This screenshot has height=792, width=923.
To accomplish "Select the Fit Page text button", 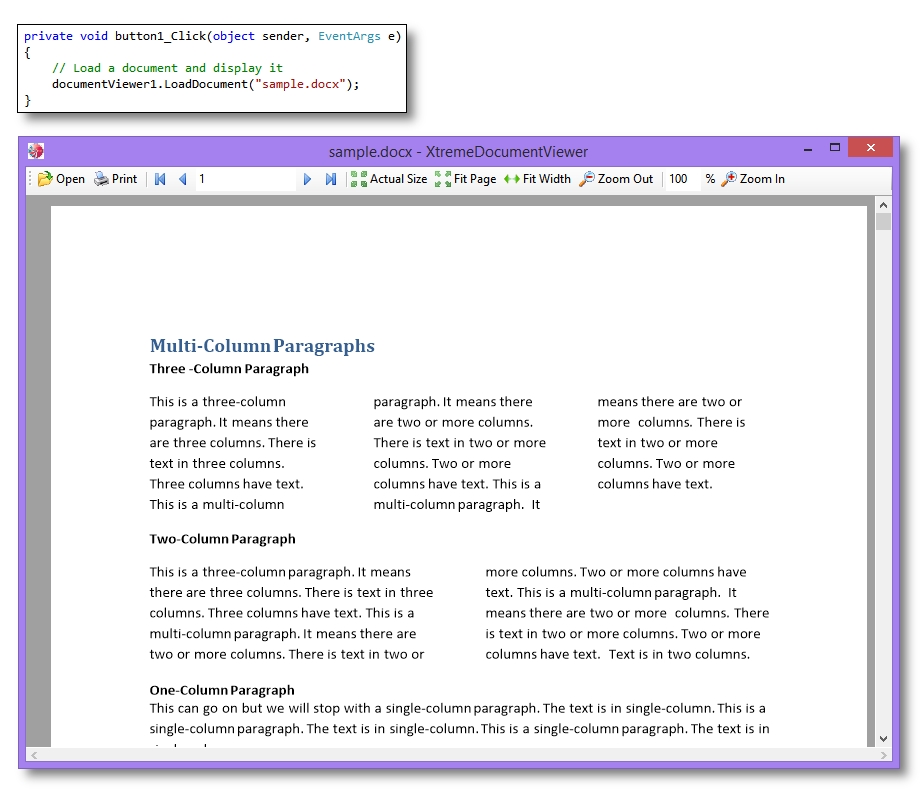I will tap(475, 179).
